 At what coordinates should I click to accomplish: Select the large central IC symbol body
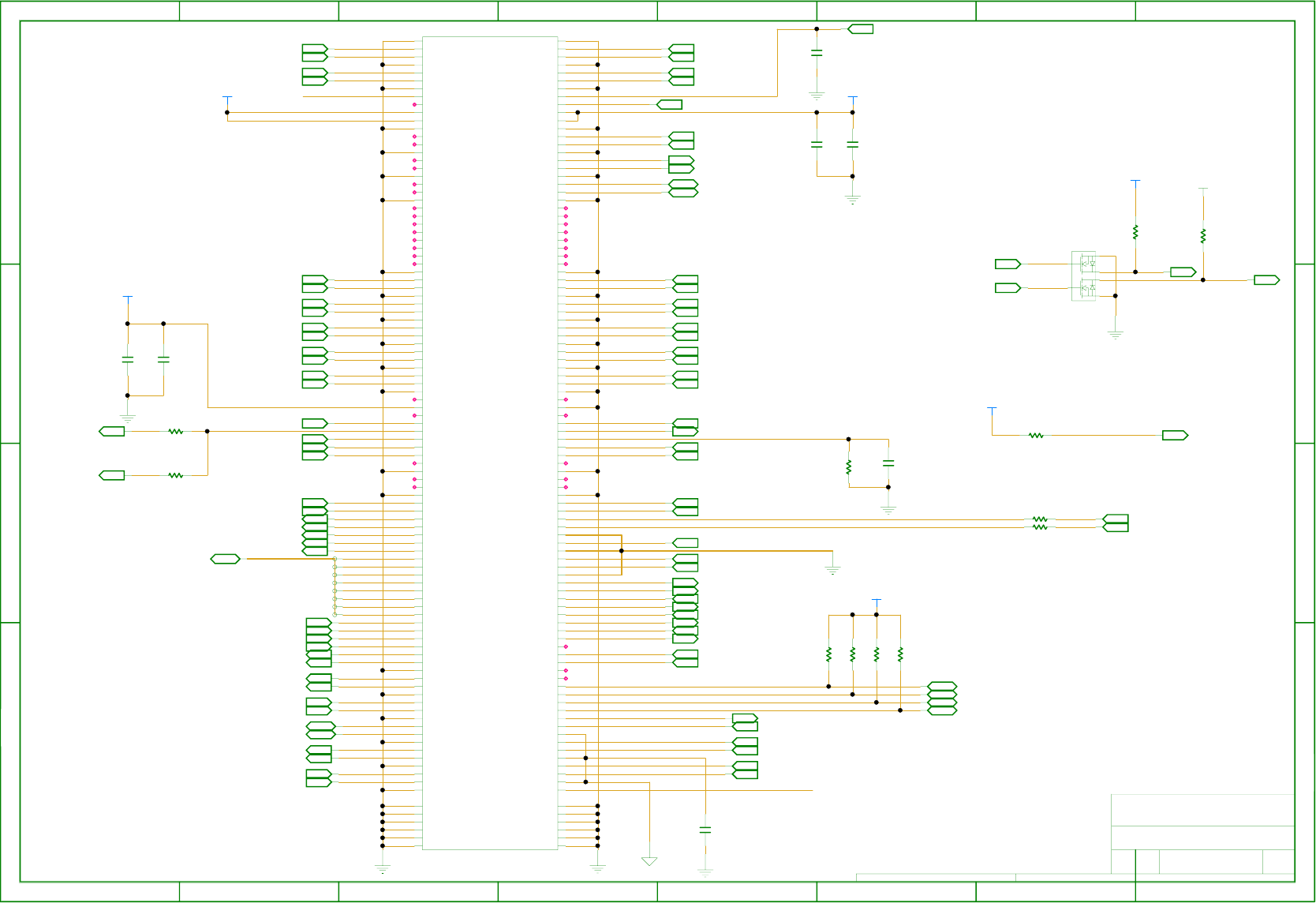point(490,443)
